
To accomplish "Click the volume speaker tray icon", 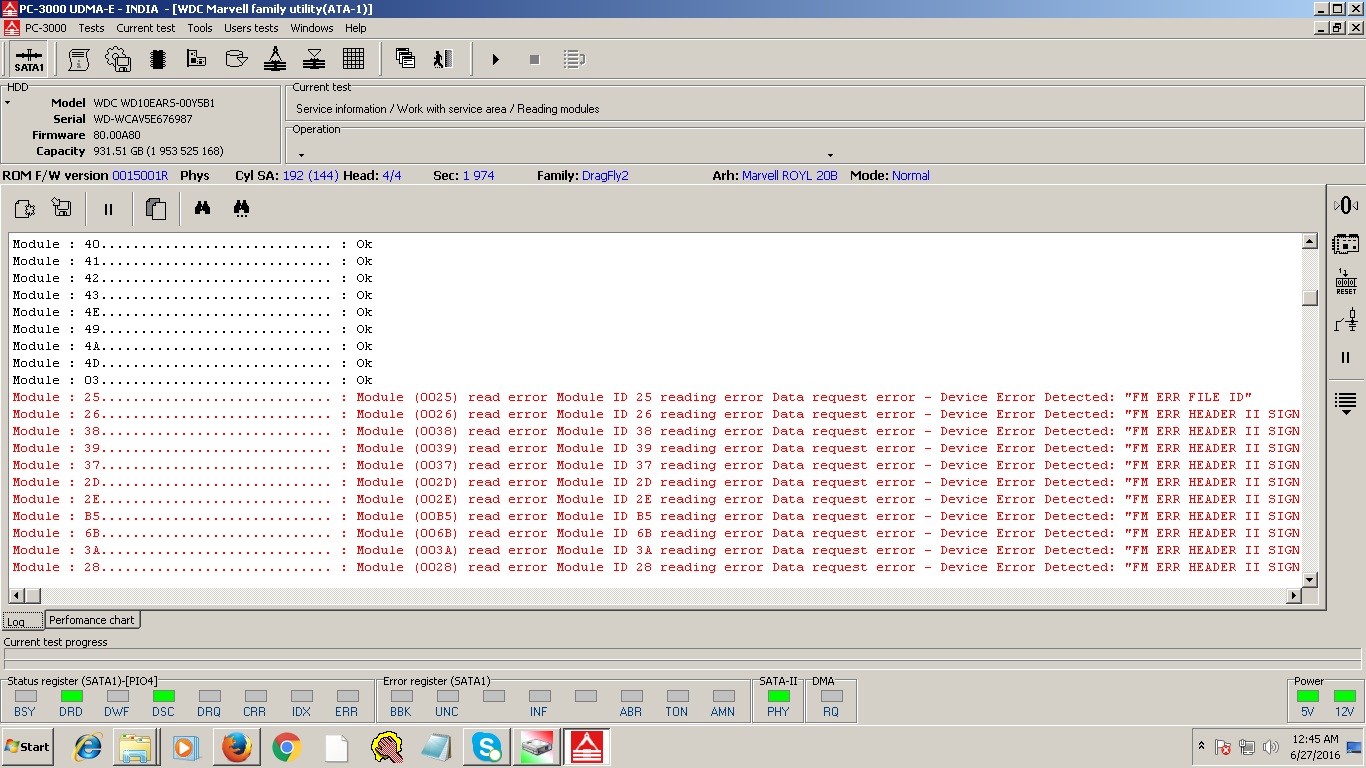I will click(1271, 747).
